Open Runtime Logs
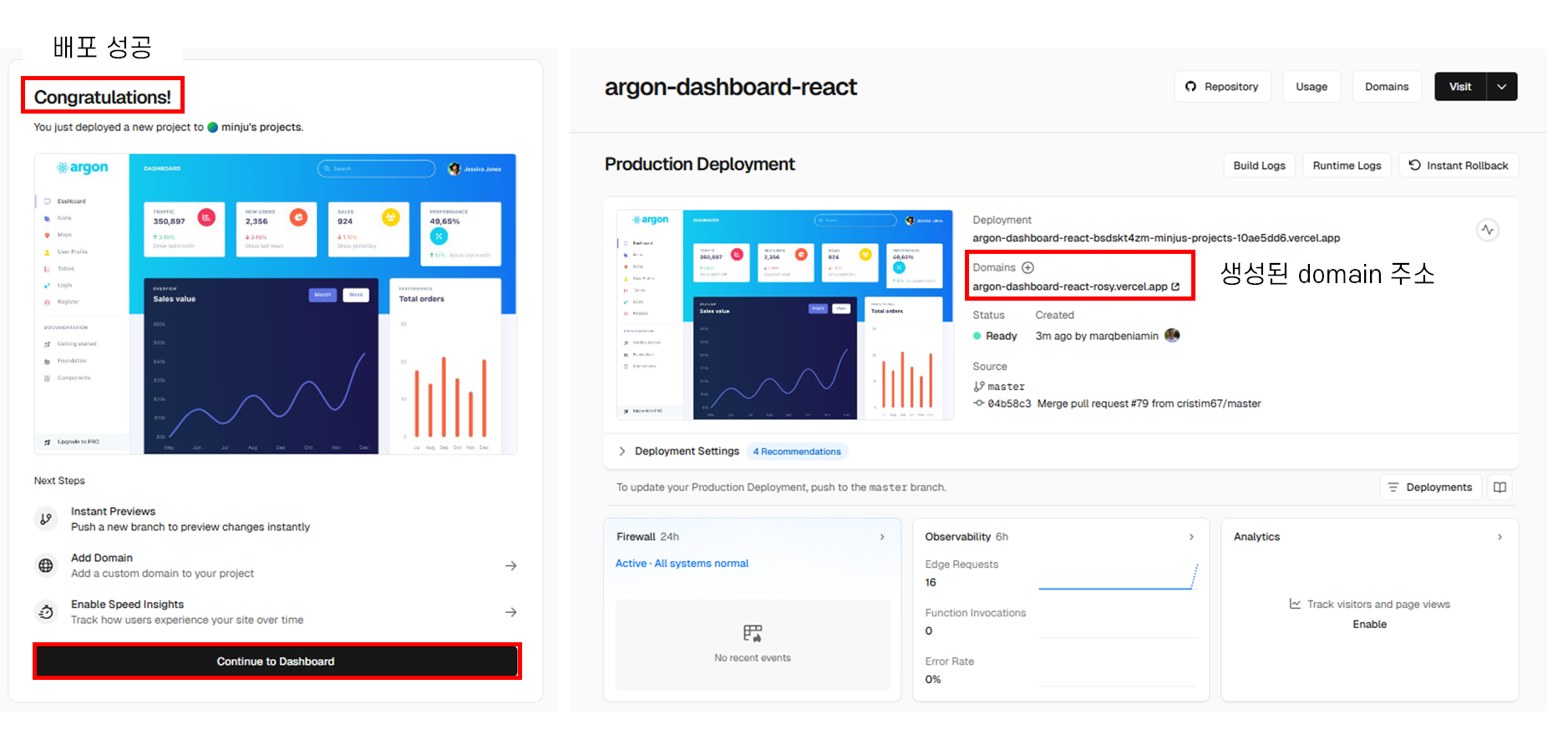The width and height of the screenshot is (1568, 745). click(x=1347, y=165)
